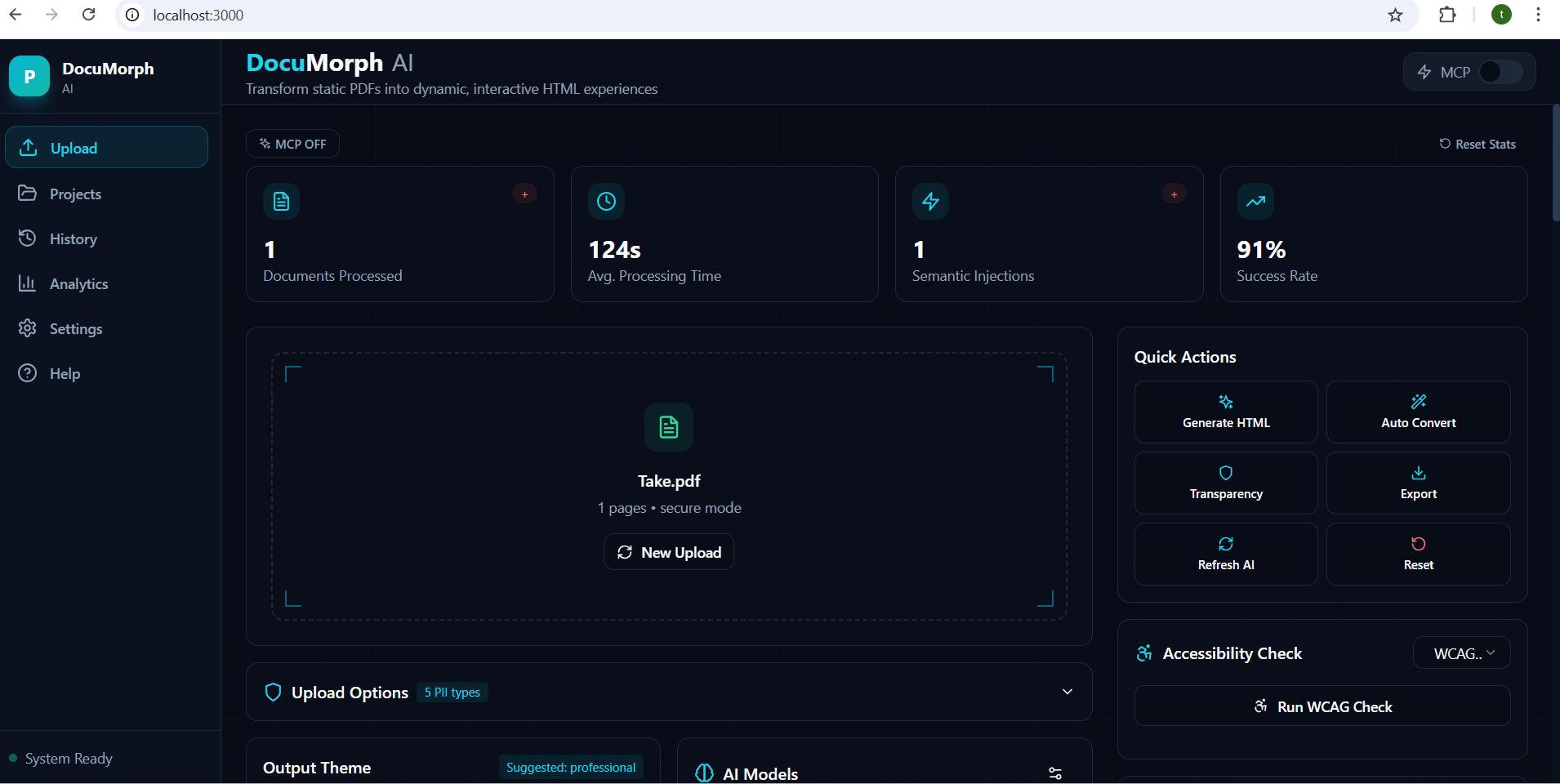The height and width of the screenshot is (784, 1560).
Task: Click the browser back arrow
Action: click(16, 15)
